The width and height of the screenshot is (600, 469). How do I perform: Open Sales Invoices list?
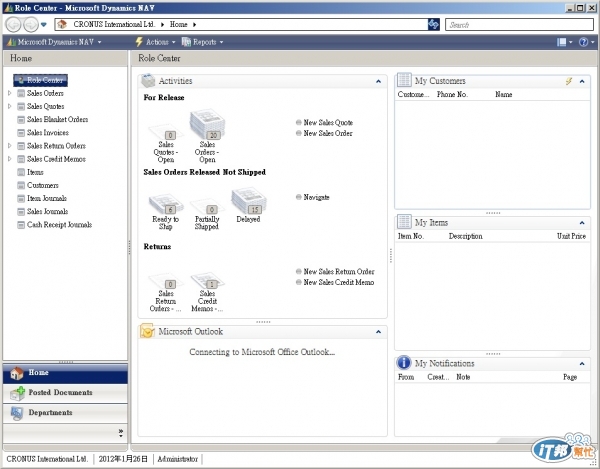(x=43, y=133)
